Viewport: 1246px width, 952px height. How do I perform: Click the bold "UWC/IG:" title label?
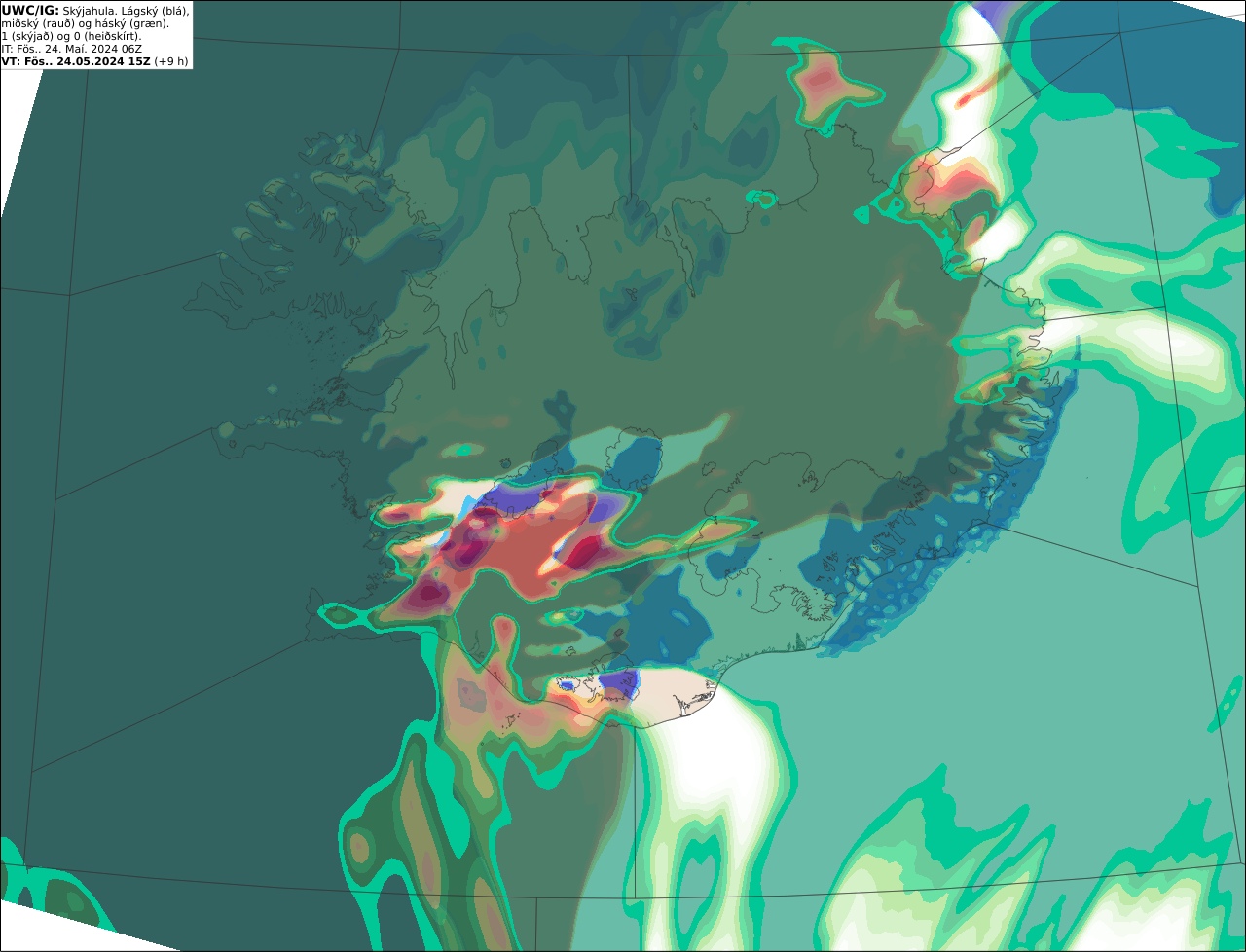[30, 11]
